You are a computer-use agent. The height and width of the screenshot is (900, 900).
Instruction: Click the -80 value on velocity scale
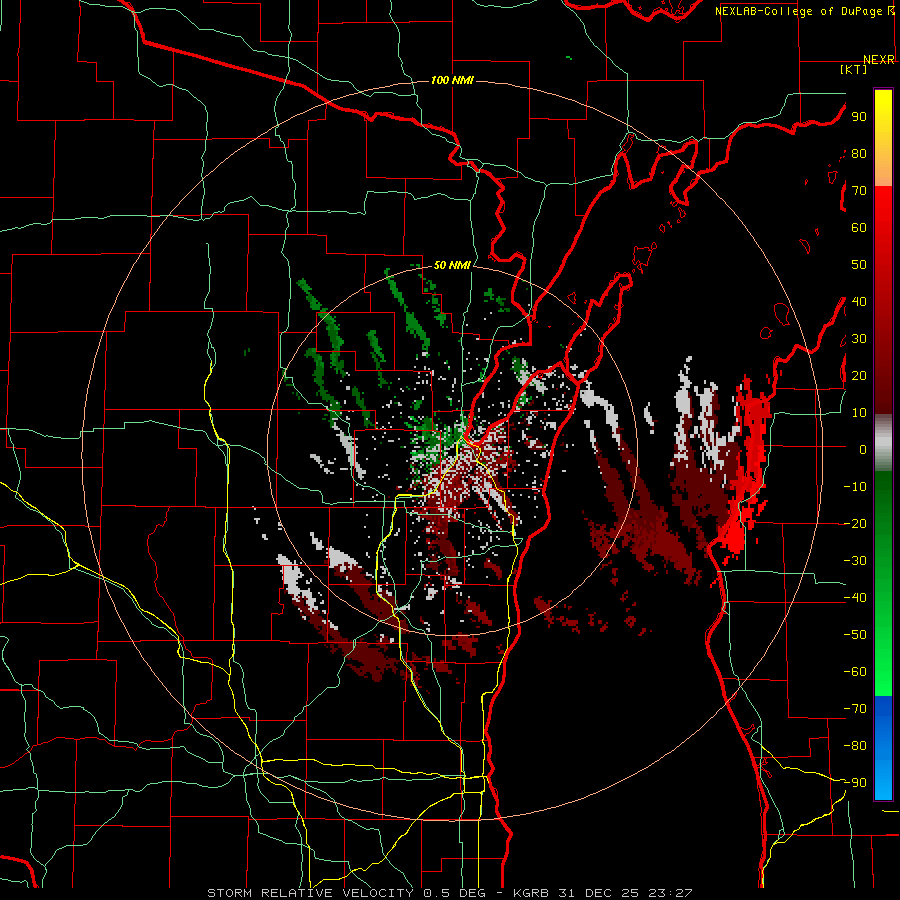tap(855, 746)
